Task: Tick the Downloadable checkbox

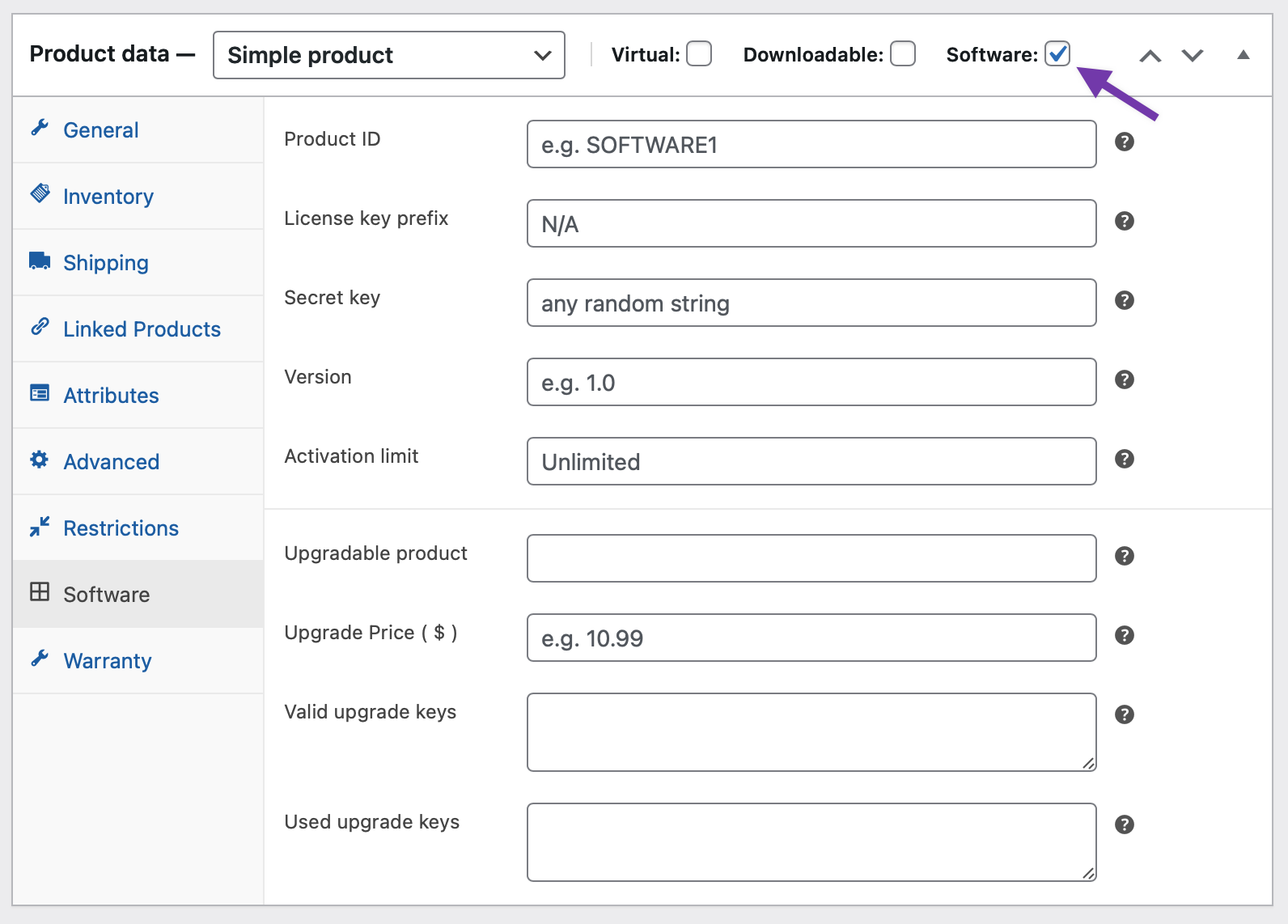Action: pos(903,54)
